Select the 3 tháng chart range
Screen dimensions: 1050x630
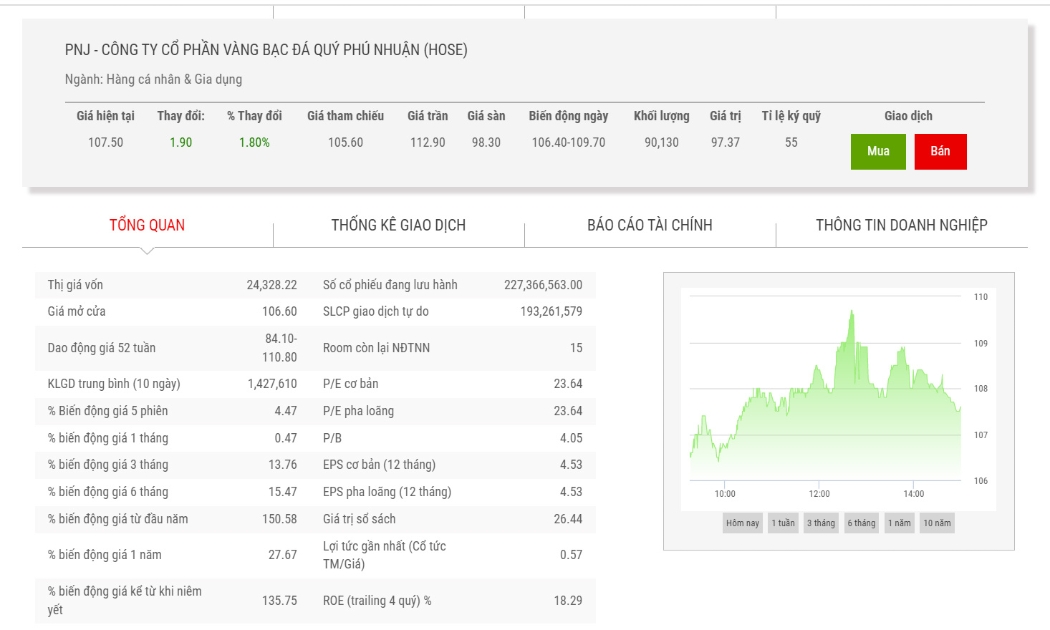pyautogui.click(x=821, y=523)
